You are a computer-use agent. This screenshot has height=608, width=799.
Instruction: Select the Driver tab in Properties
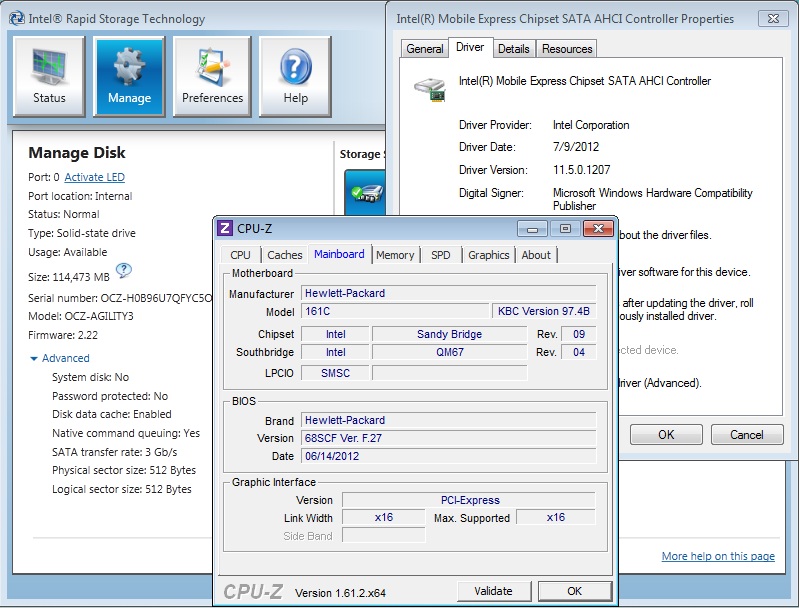(x=470, y=47)
